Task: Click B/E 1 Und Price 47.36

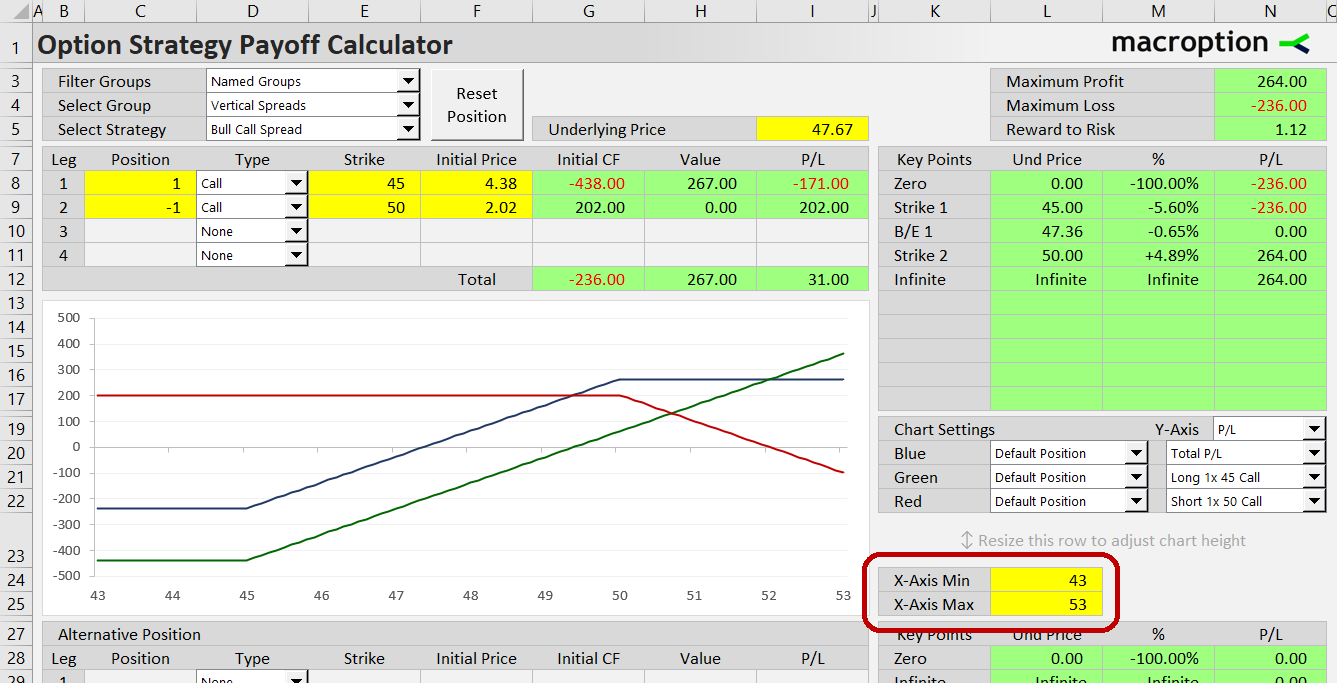Action: [x=1046, y=231]
